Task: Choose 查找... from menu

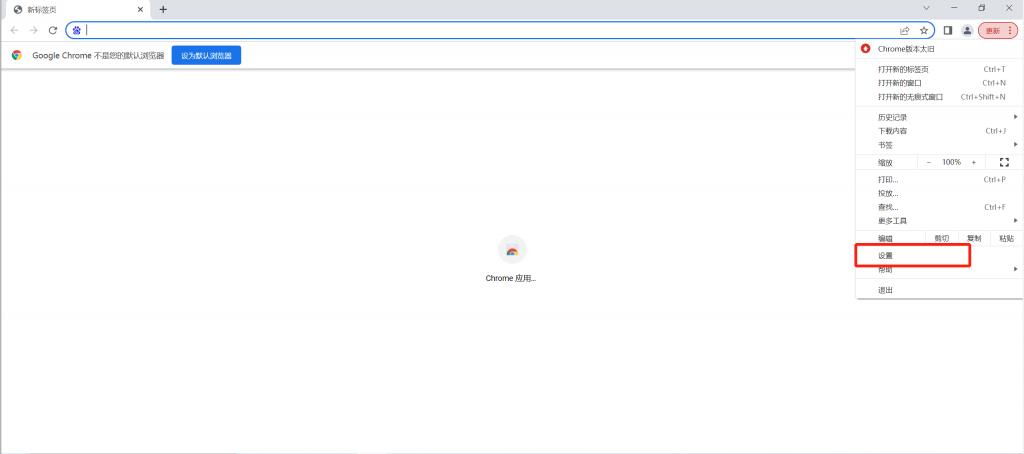Action: tap(939, 207)
